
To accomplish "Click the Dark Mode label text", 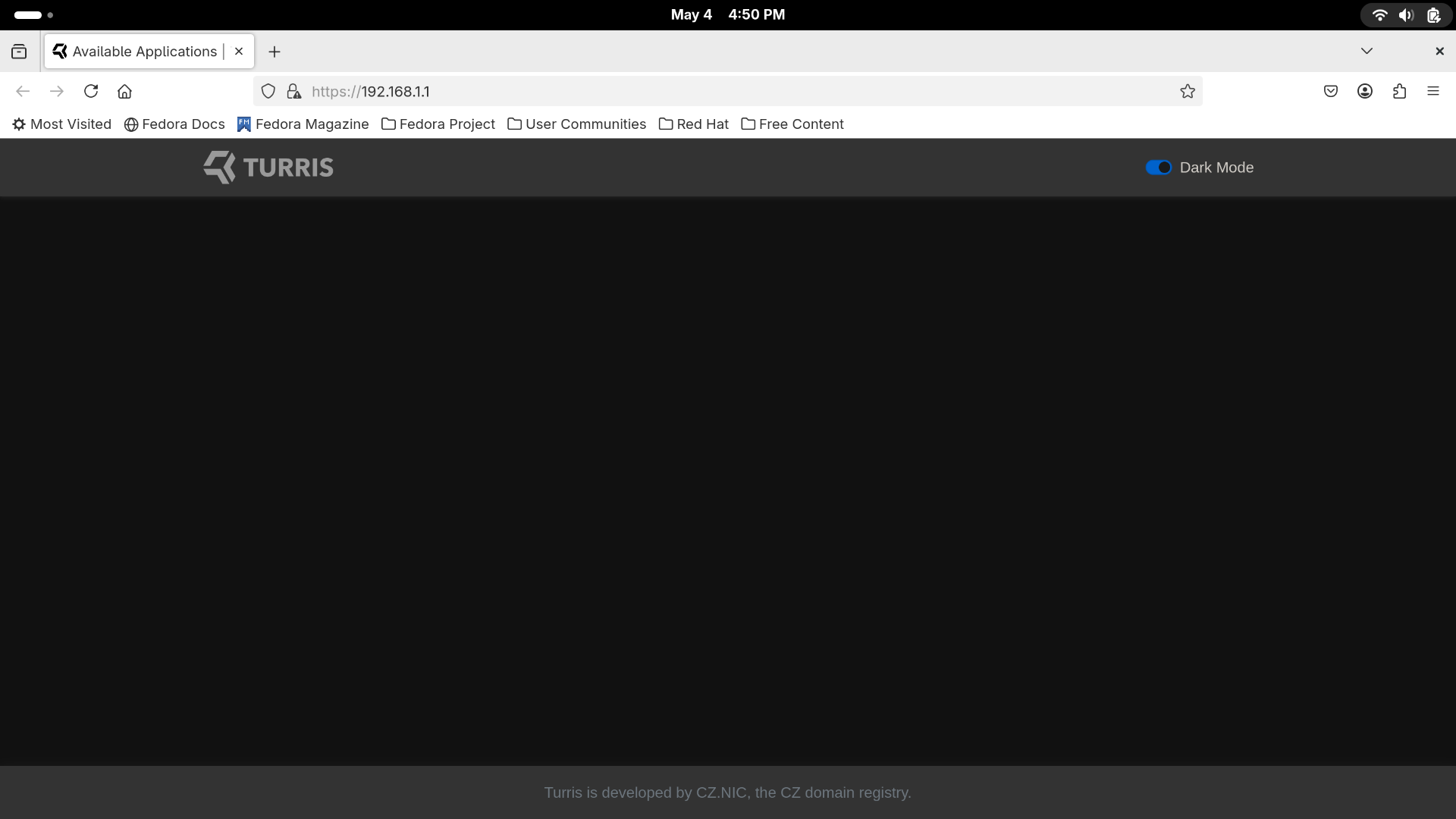I will click(x=1216, y=168).
